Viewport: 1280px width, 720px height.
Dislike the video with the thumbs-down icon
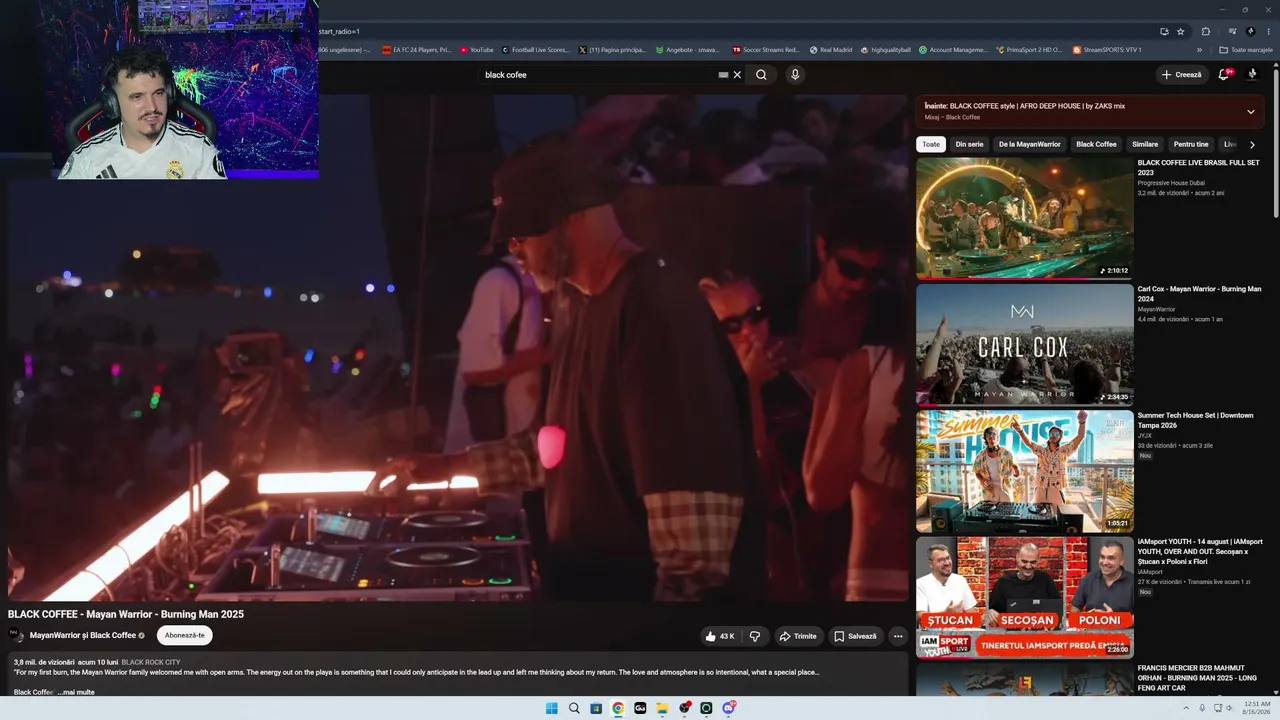tap(755, 636)
